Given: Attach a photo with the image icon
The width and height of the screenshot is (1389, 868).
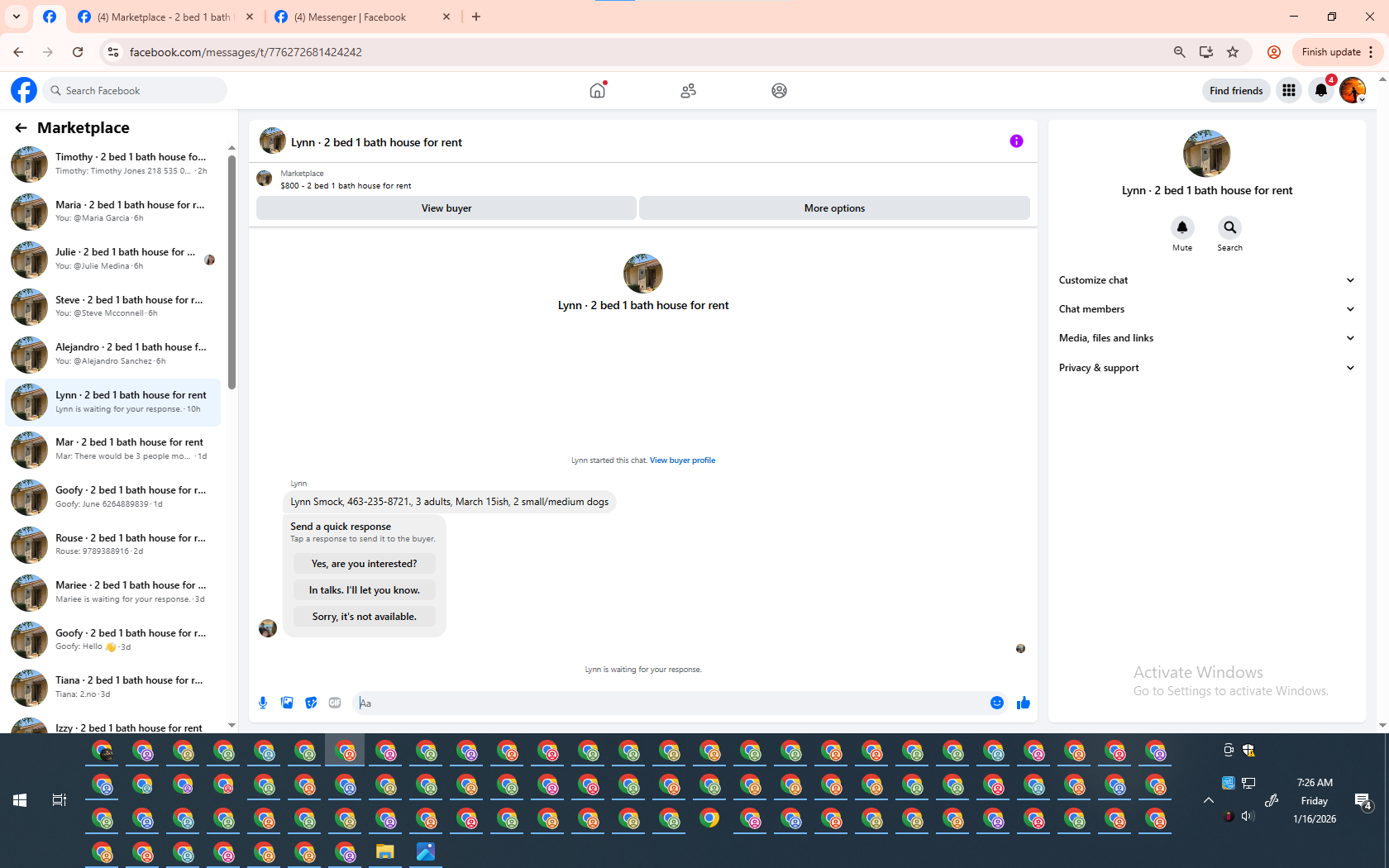Looking at the screenshot, I should pyautogui.click(x=287, y=703).
